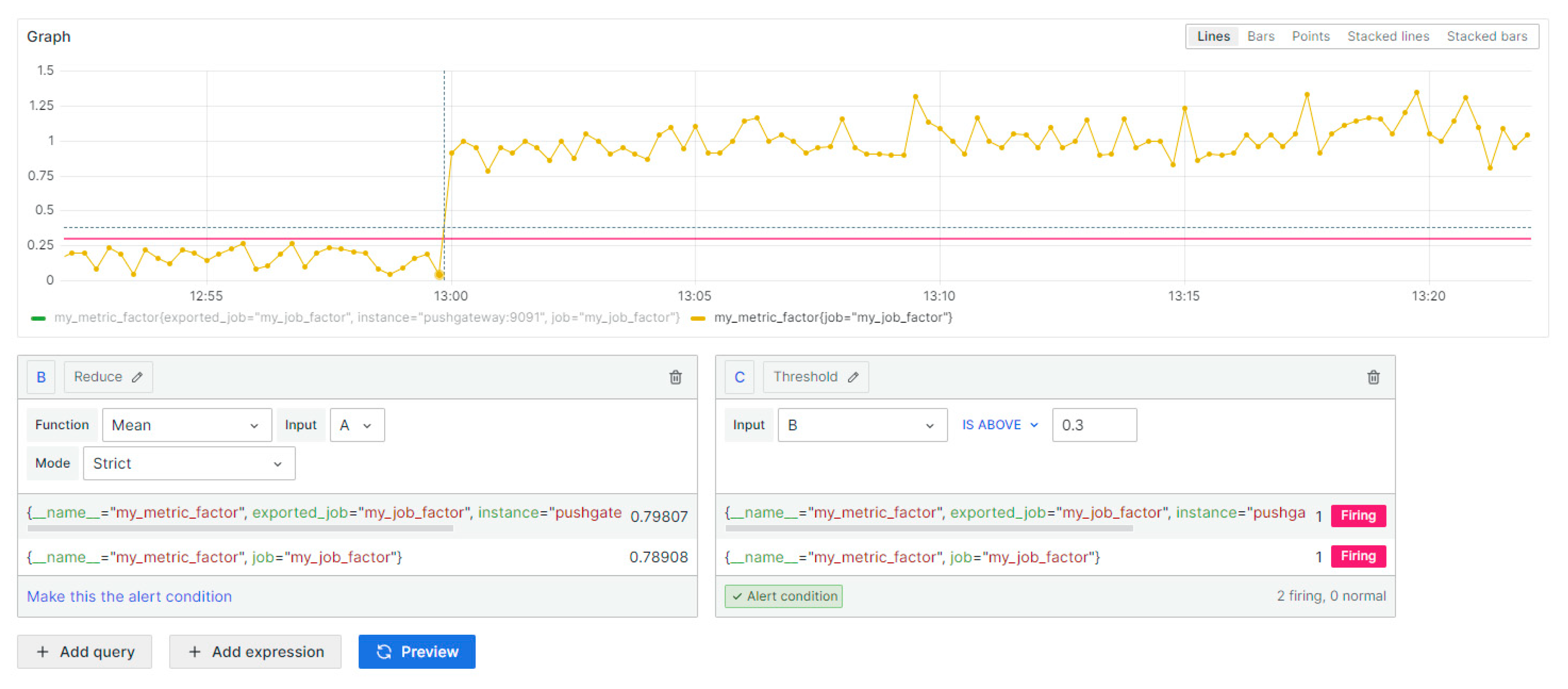Delete the Reduce expression B
The height and width of the screenshot is (689, 1568).
tap(675, 378)
